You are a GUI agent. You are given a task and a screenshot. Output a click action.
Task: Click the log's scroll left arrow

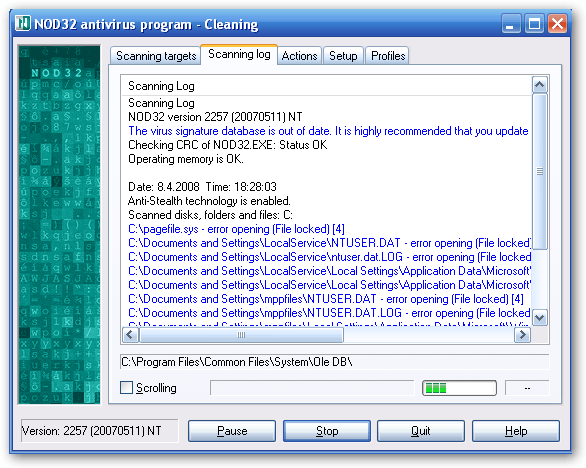click(130, 335)
